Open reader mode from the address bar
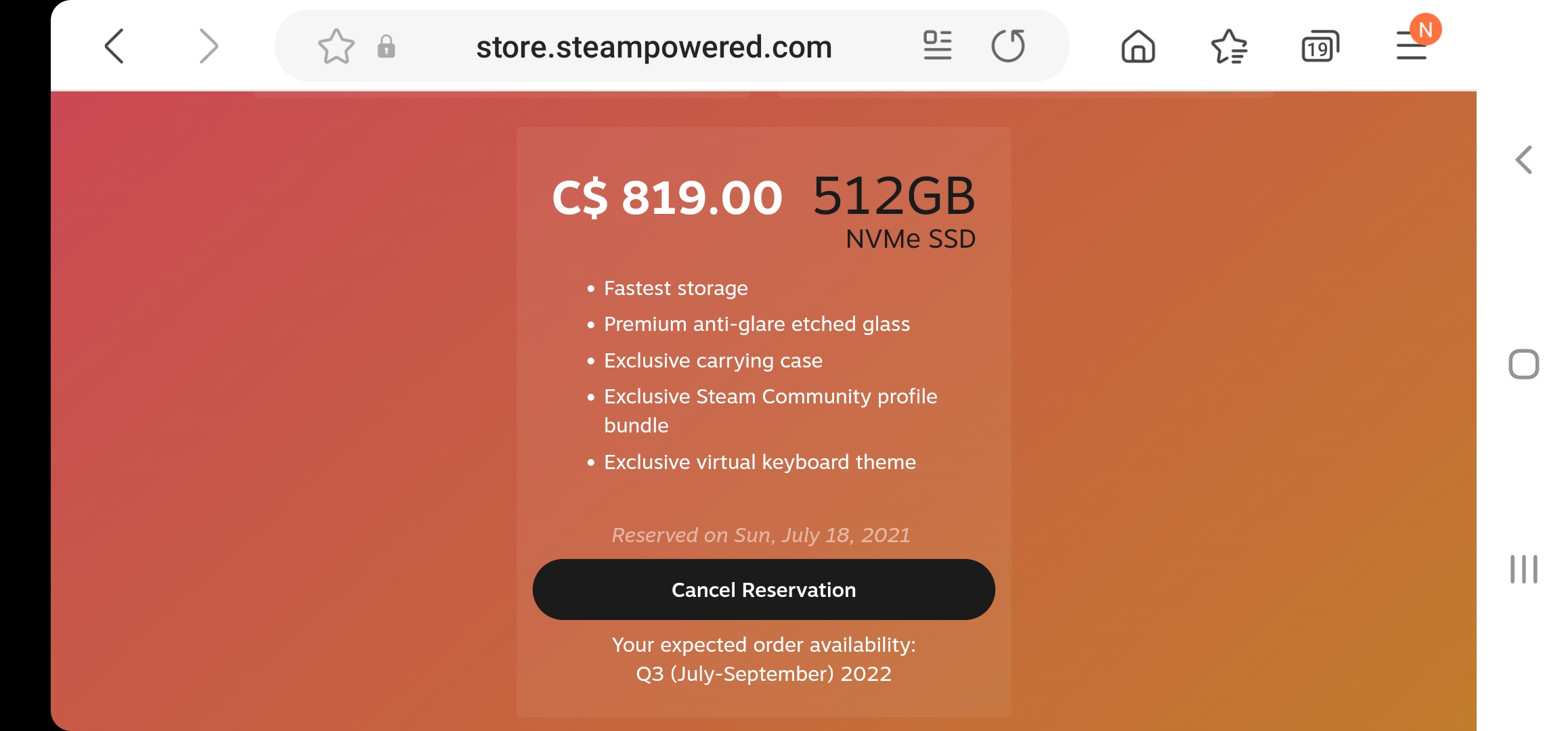1568x731 pixels. (938, 46)
